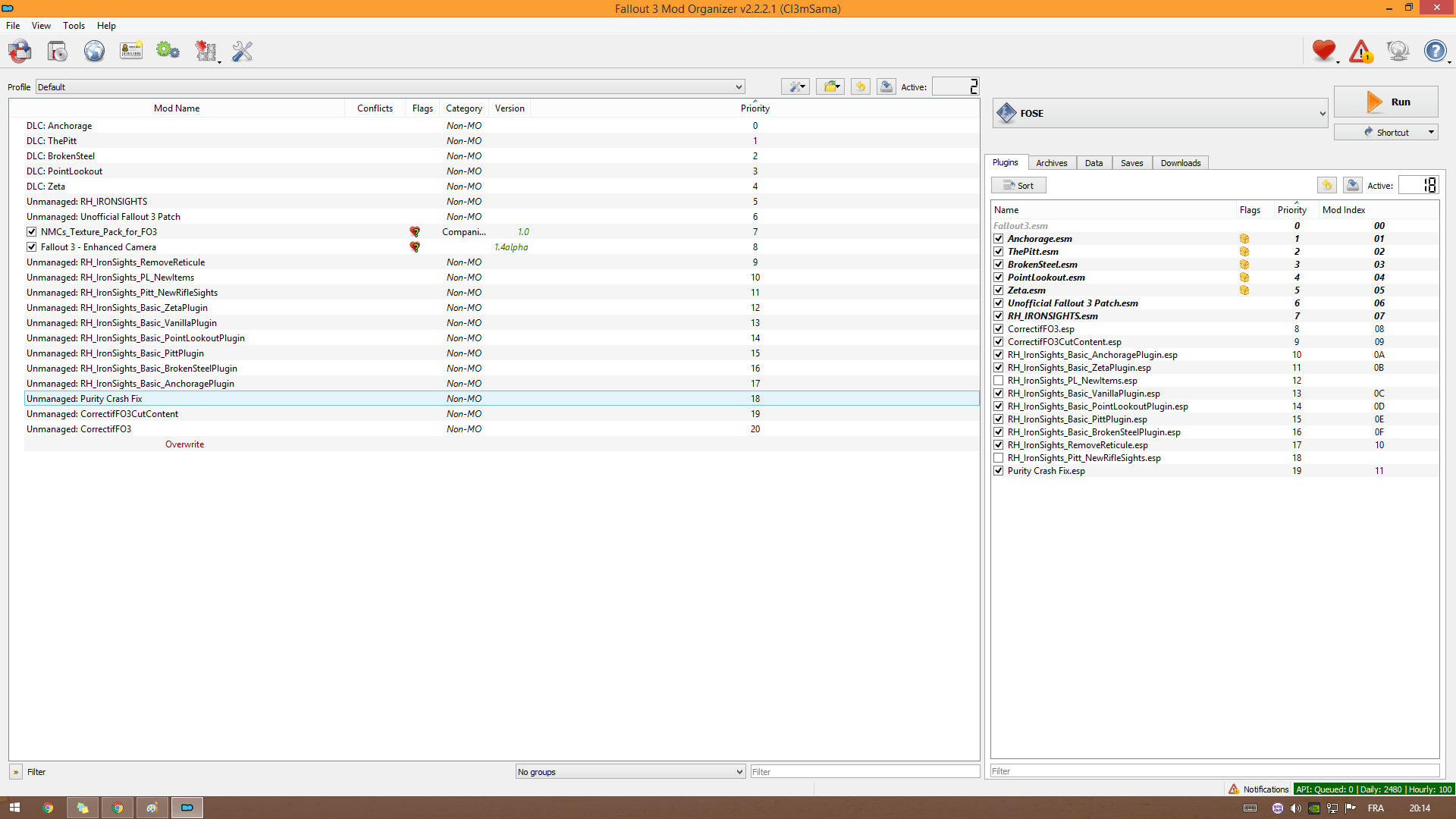Open the blue question mark Help icon
1456x819 pixels.
click(1435, 52)
